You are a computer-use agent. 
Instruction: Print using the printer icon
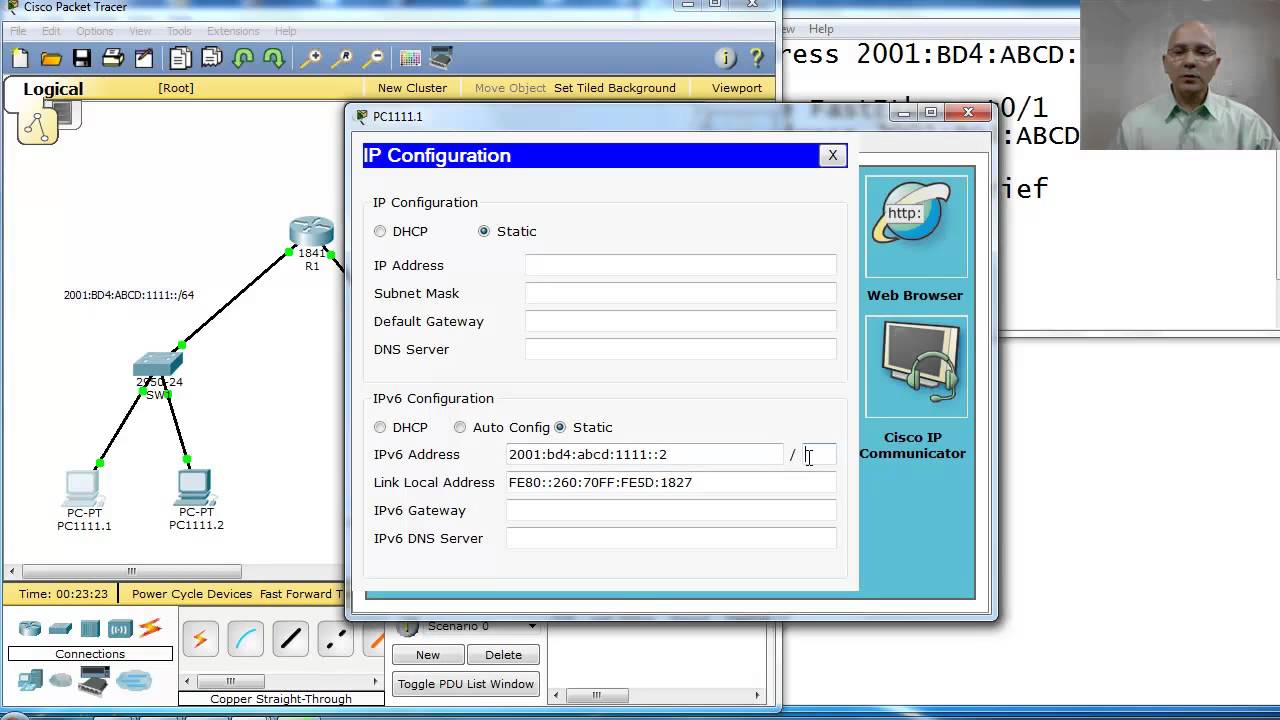[113, 59]
